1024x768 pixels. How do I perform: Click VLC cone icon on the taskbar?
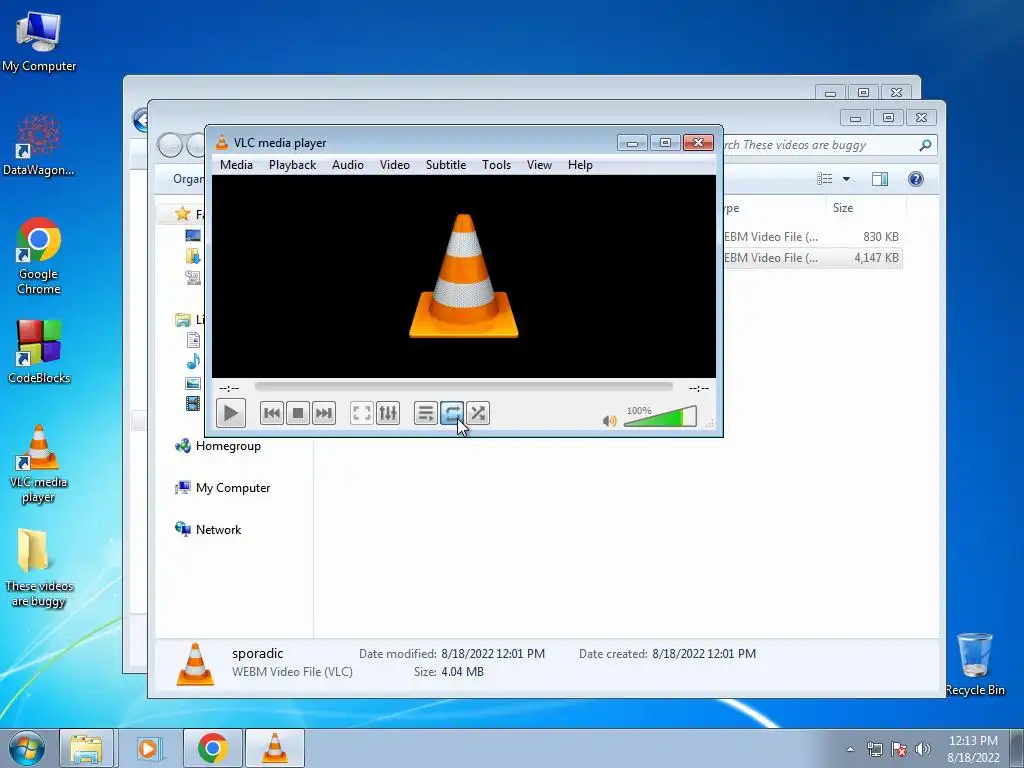pos(275,748)
